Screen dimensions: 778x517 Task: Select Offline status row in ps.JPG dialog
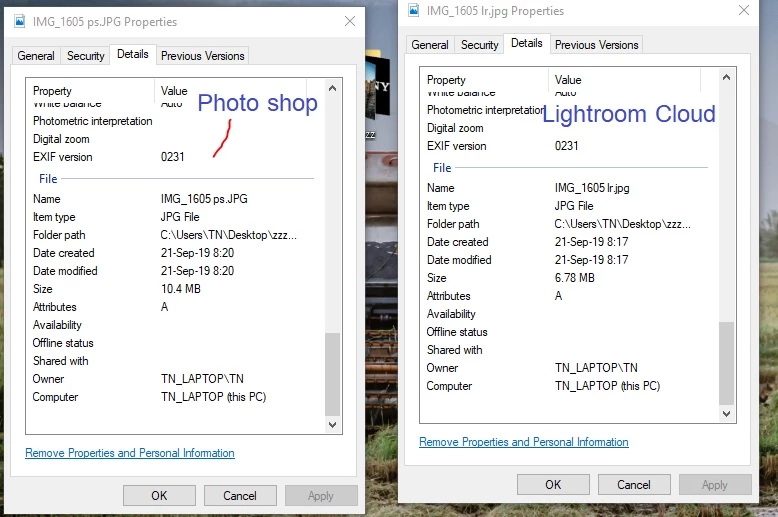176,343
